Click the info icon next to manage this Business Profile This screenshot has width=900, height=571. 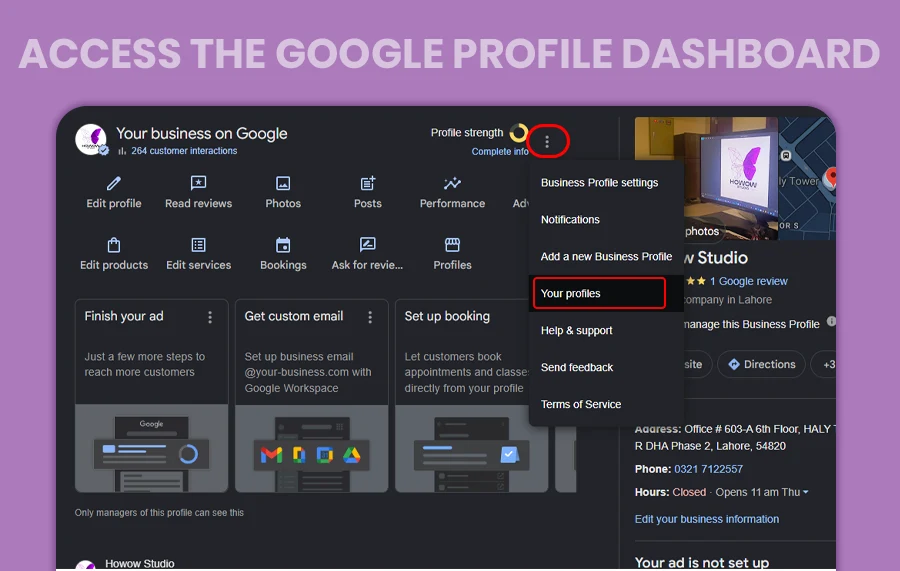point(831,321)
